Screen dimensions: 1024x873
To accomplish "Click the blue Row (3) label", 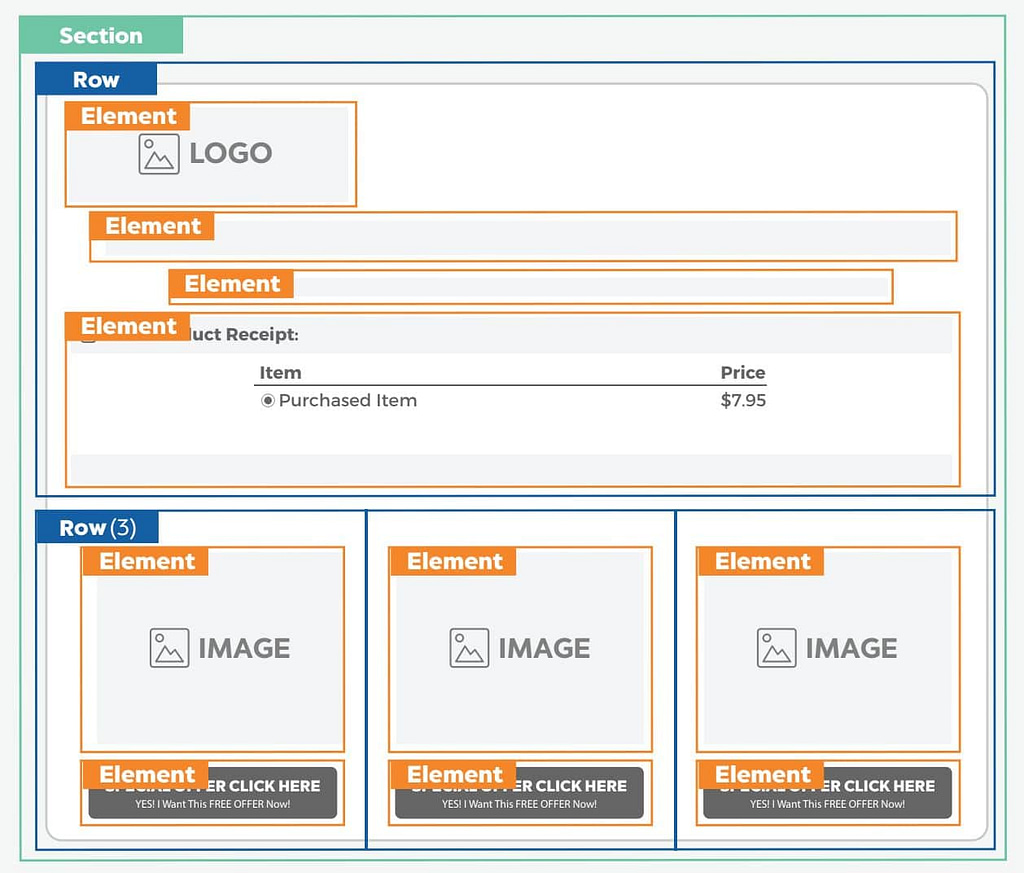I will pos(97,527).
